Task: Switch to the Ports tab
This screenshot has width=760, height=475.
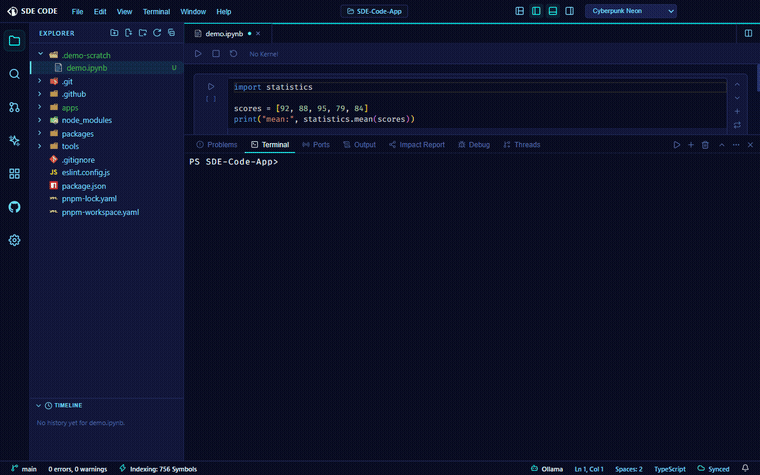Action: [316, 144]
